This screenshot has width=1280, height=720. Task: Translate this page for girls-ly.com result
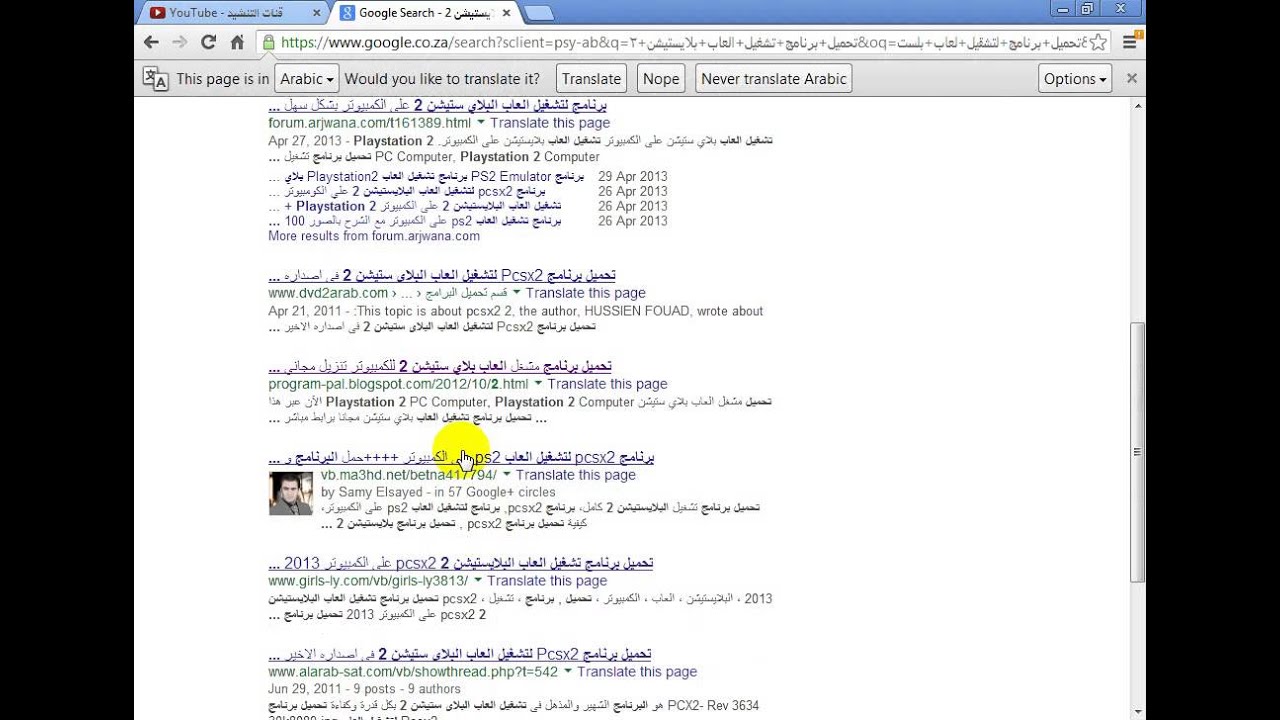547,580
